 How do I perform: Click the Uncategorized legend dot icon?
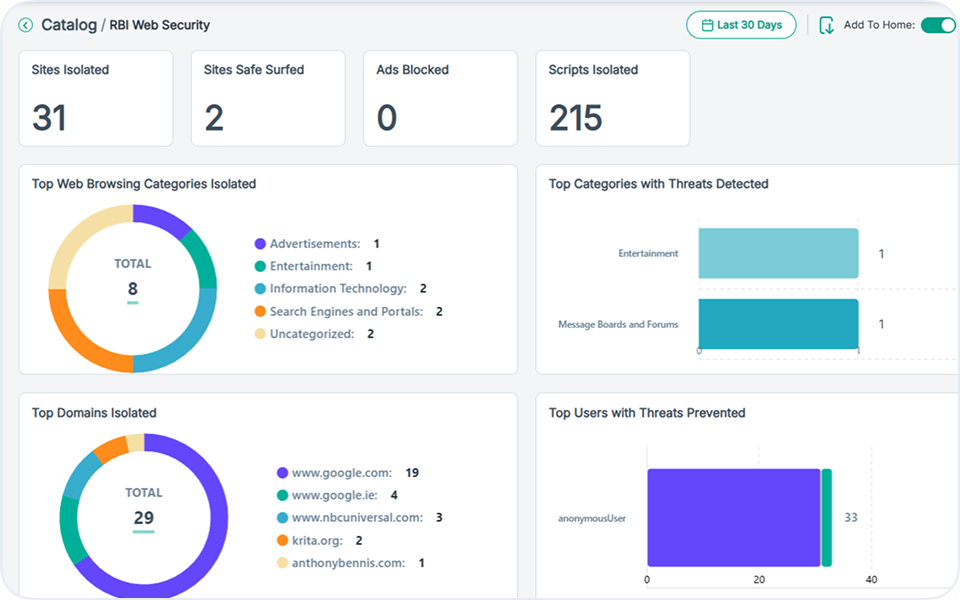tap(262, 334)
